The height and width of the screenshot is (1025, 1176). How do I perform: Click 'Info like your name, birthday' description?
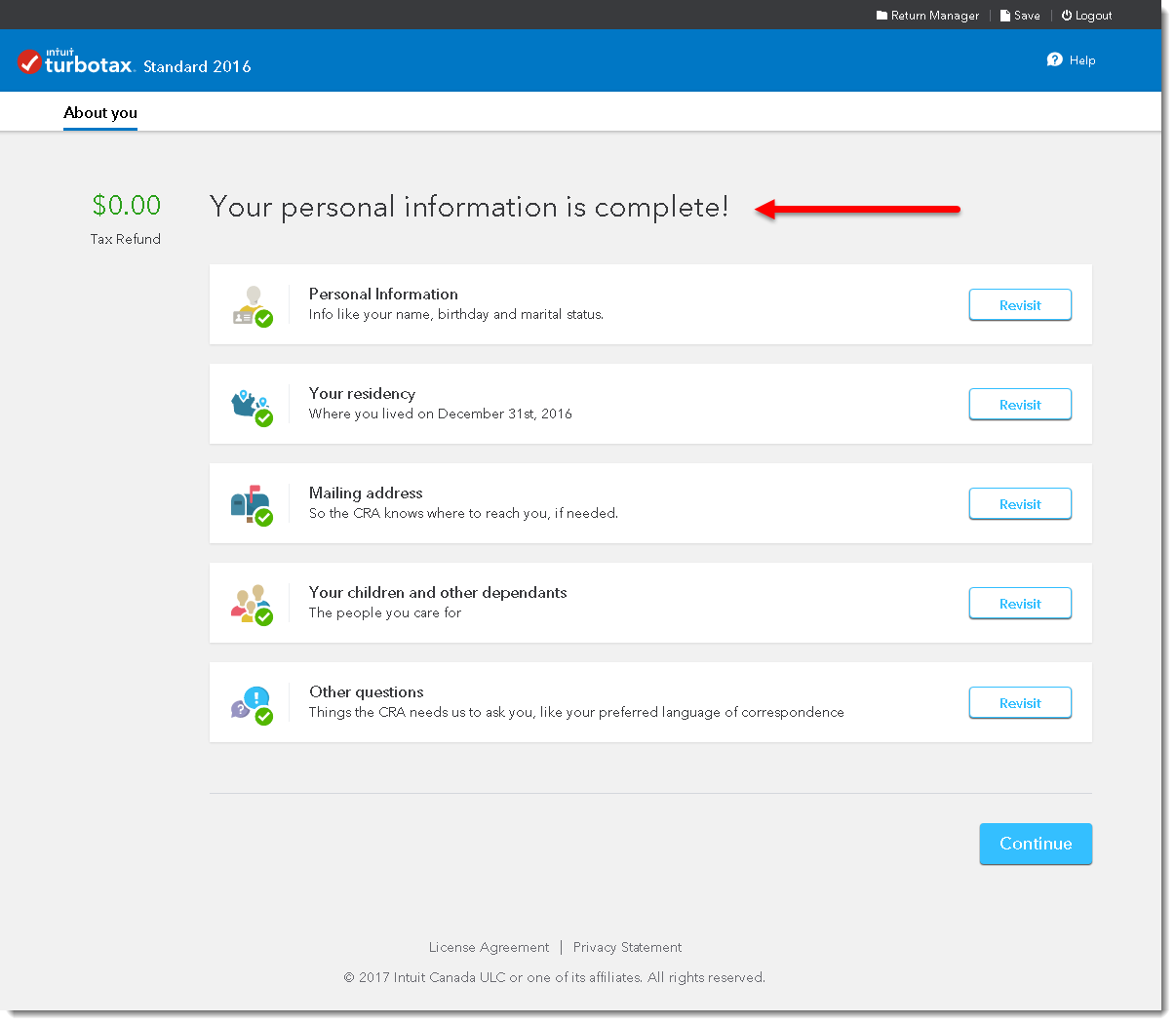tap(456, 314)
